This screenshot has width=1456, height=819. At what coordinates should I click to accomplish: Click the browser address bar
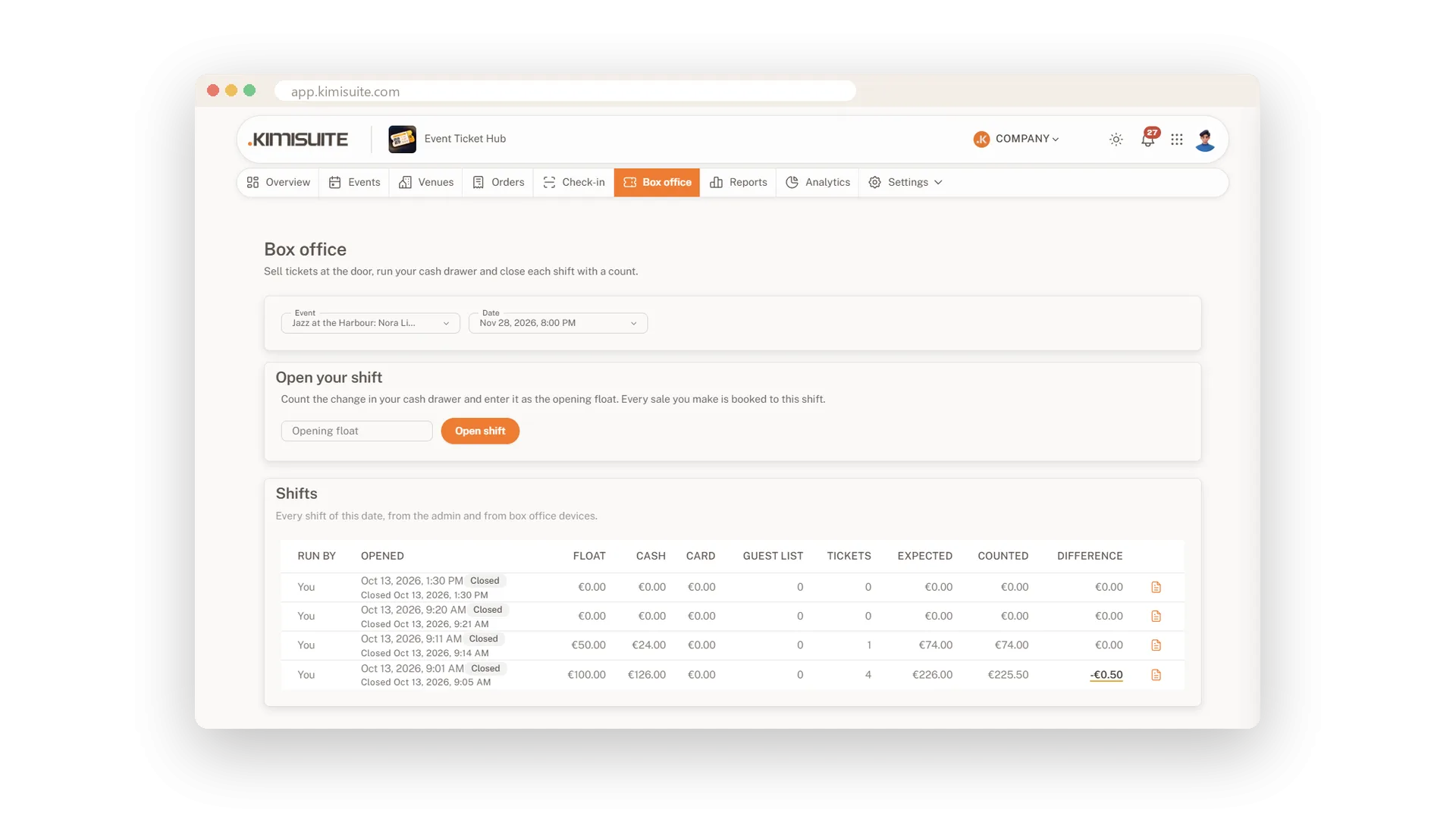click(x=565, y=91)
